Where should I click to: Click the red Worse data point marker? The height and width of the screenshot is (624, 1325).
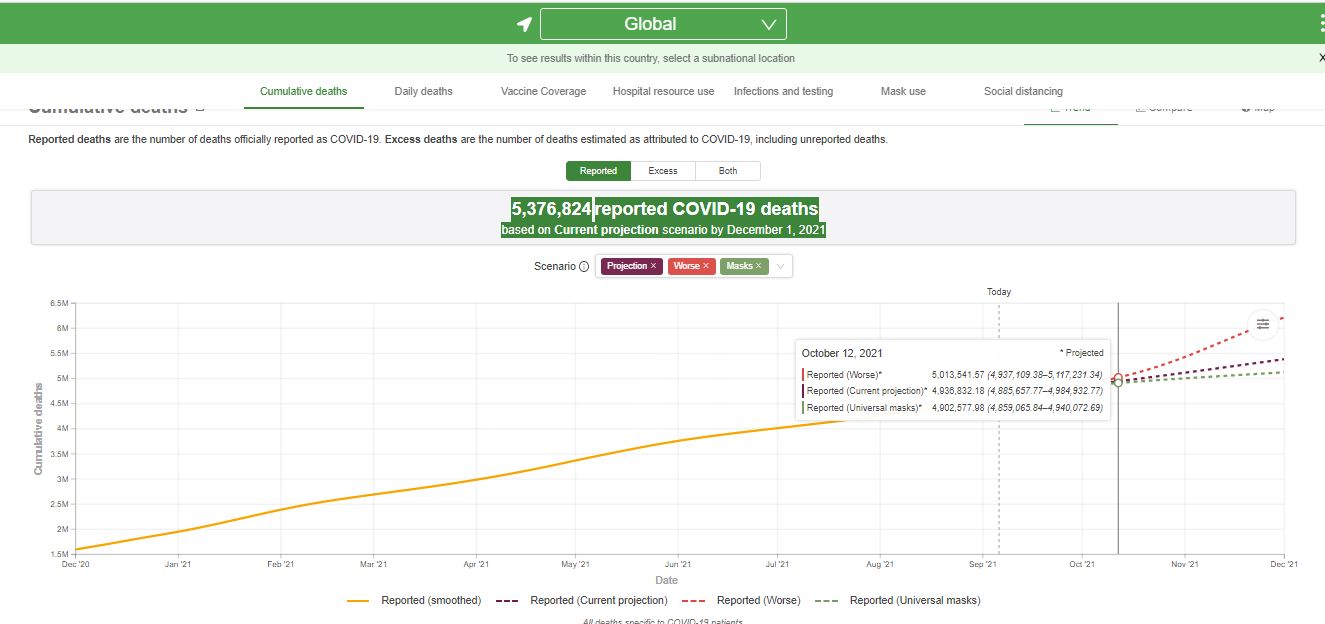(x=1118, y=377)
